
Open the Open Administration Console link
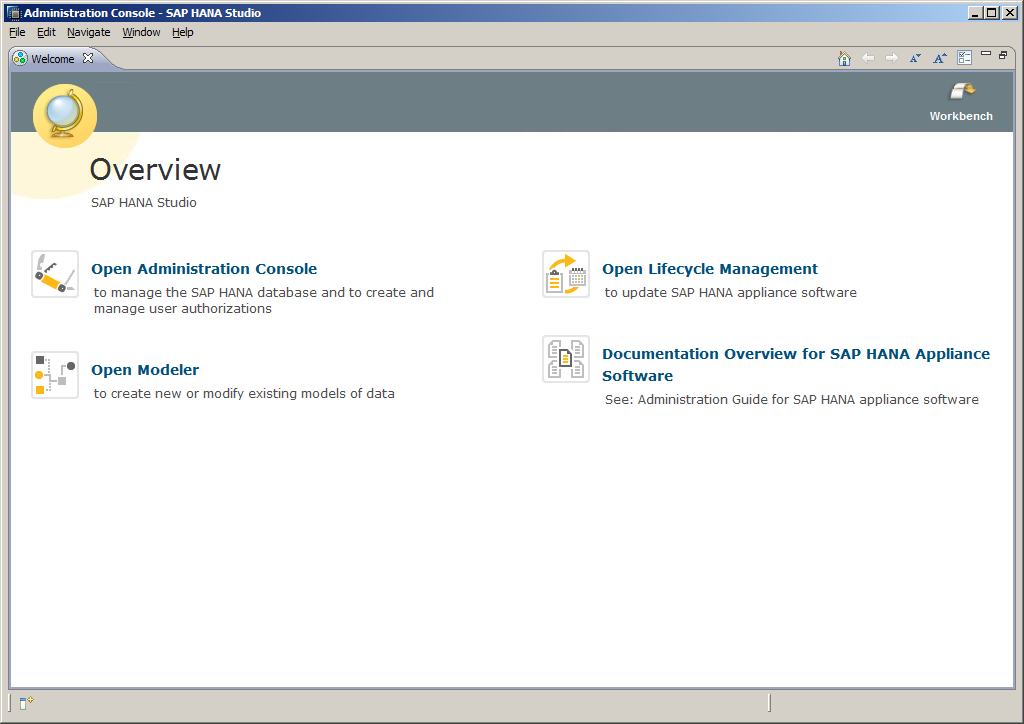tap(204, 269)
